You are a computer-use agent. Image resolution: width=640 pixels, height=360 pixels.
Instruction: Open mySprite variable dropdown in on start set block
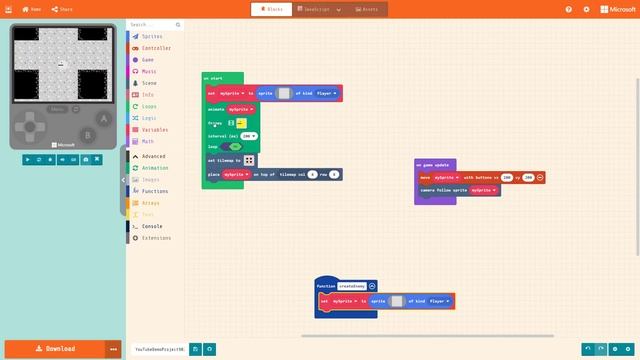pos(232,93)
